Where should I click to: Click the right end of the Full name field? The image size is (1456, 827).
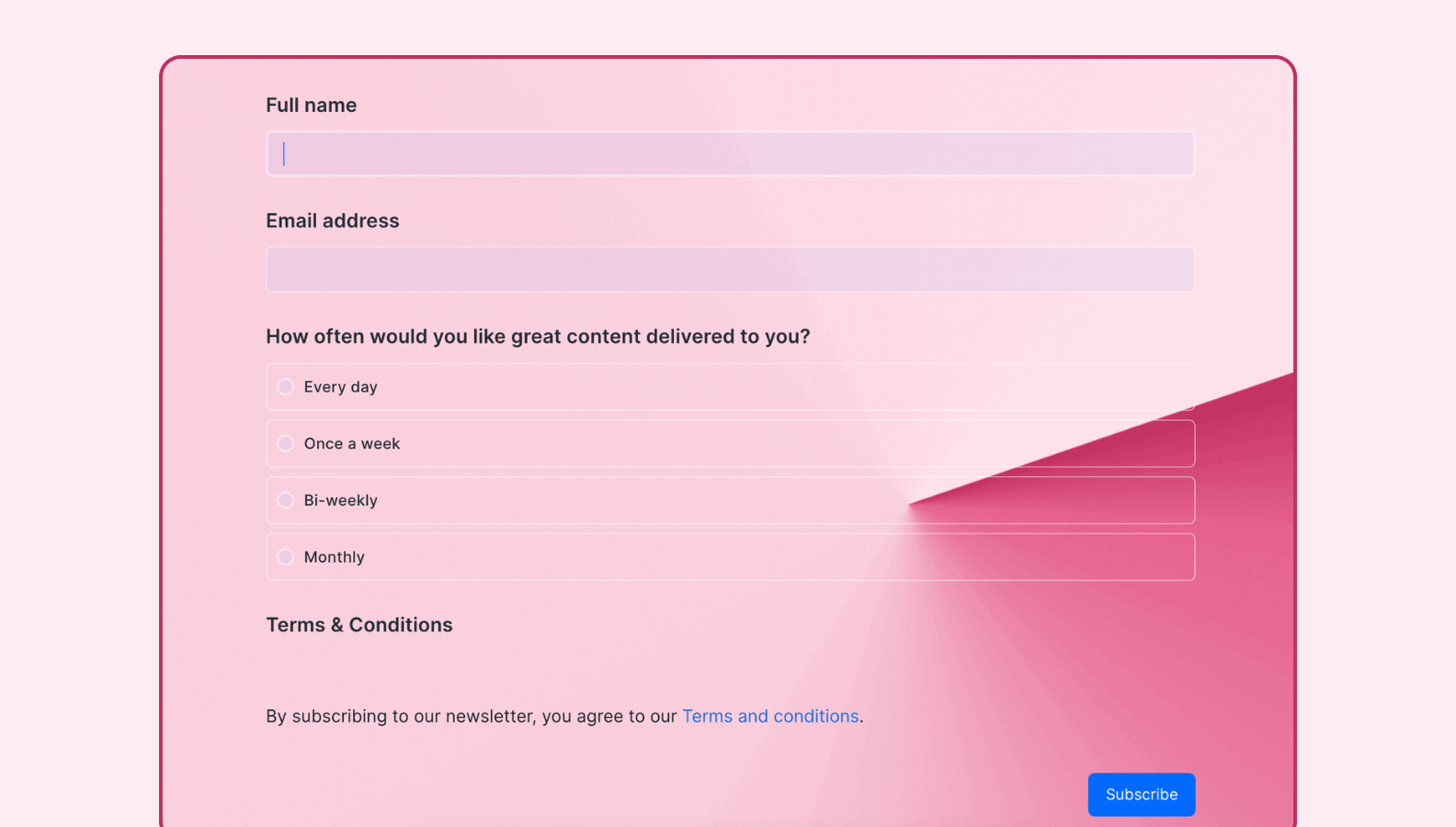point(1177,153)
